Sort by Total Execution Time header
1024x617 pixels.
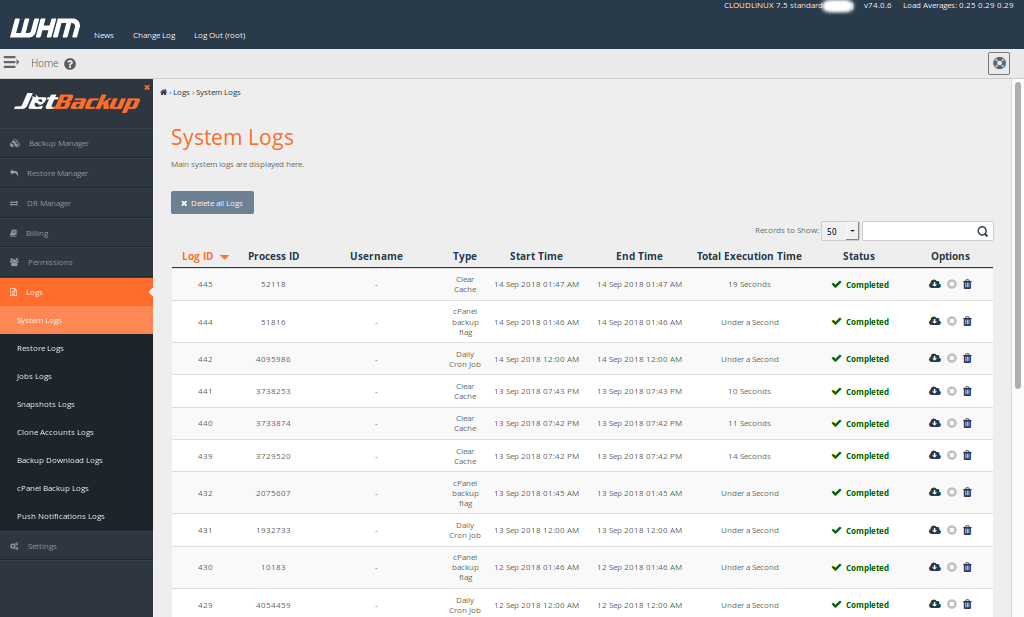(749, 257)
